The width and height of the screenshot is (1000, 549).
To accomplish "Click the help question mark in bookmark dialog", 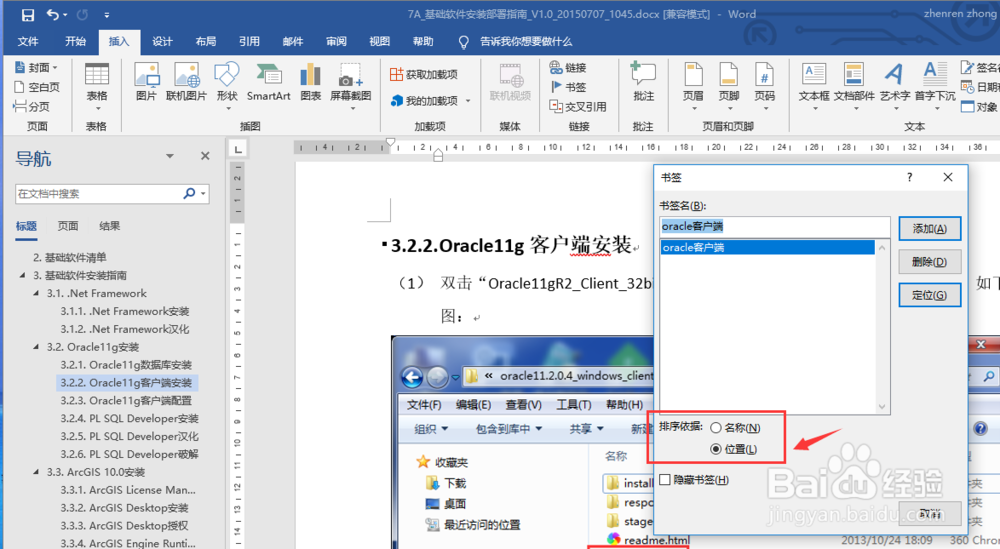I will coord(909,177).
